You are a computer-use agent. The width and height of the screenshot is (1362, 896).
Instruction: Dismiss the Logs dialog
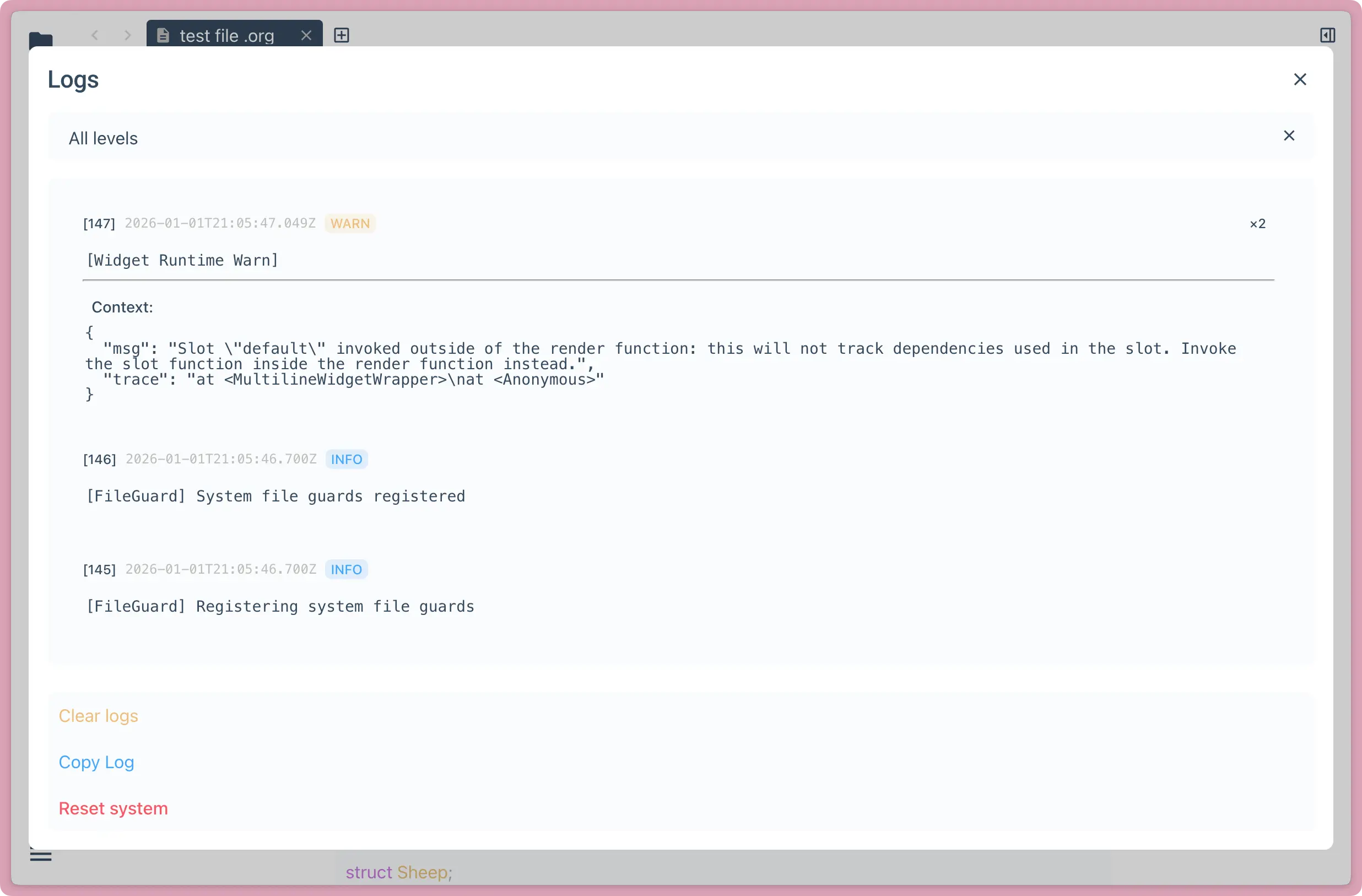(x=1300, y=79)
